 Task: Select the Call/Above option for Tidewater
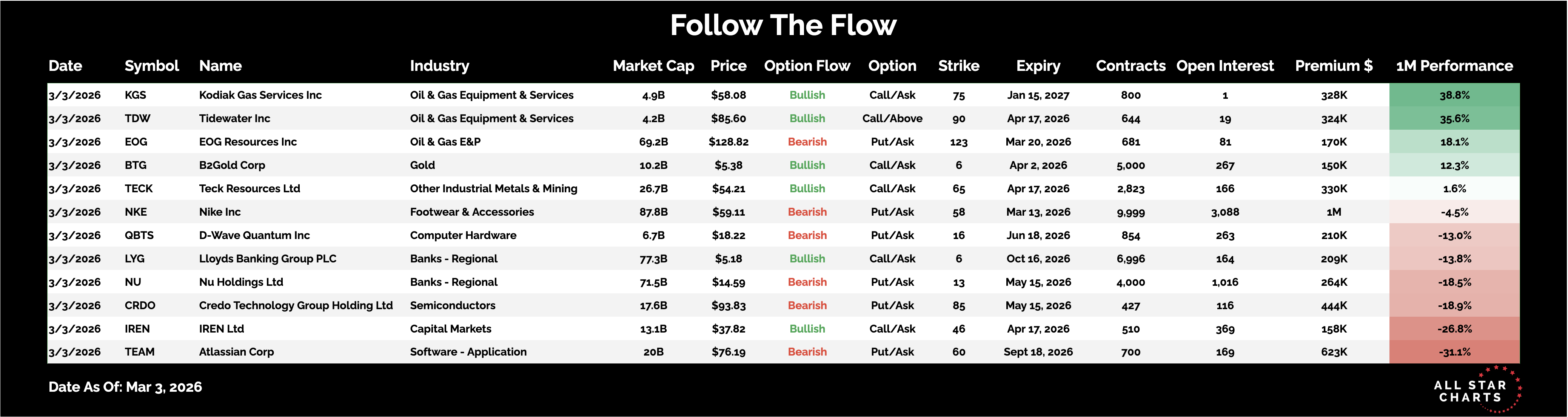click(892, 118)
